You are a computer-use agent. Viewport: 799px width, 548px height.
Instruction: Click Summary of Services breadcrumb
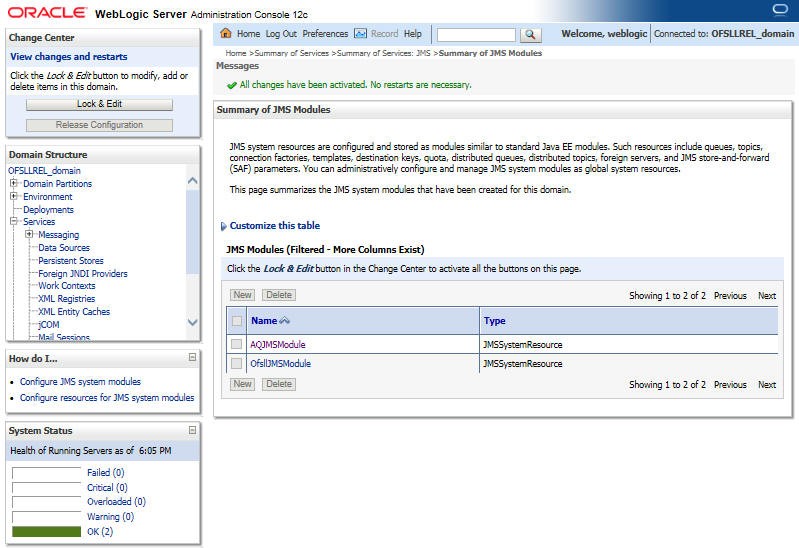291,53
